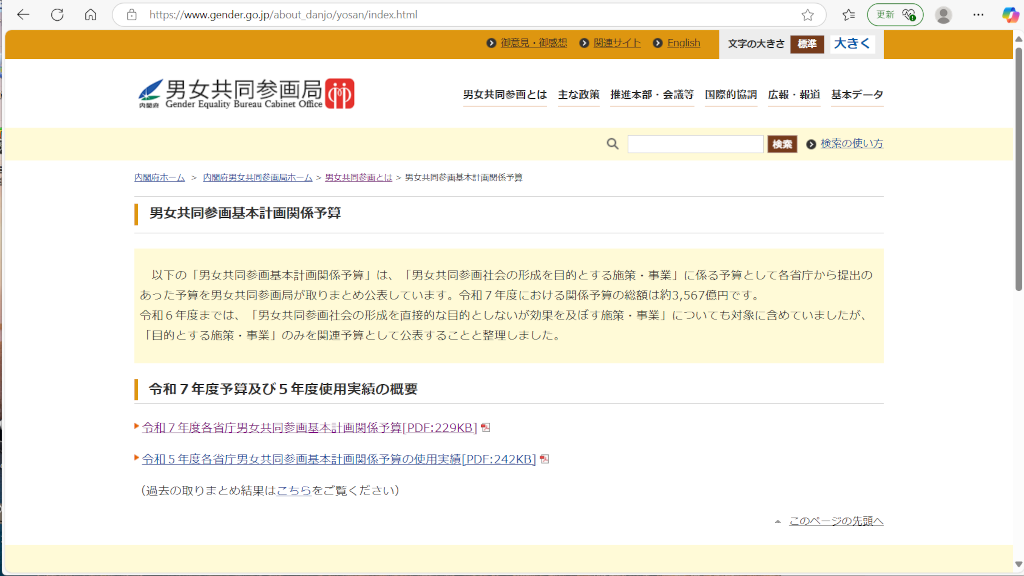Click the browser back arrow

point(23,15)
